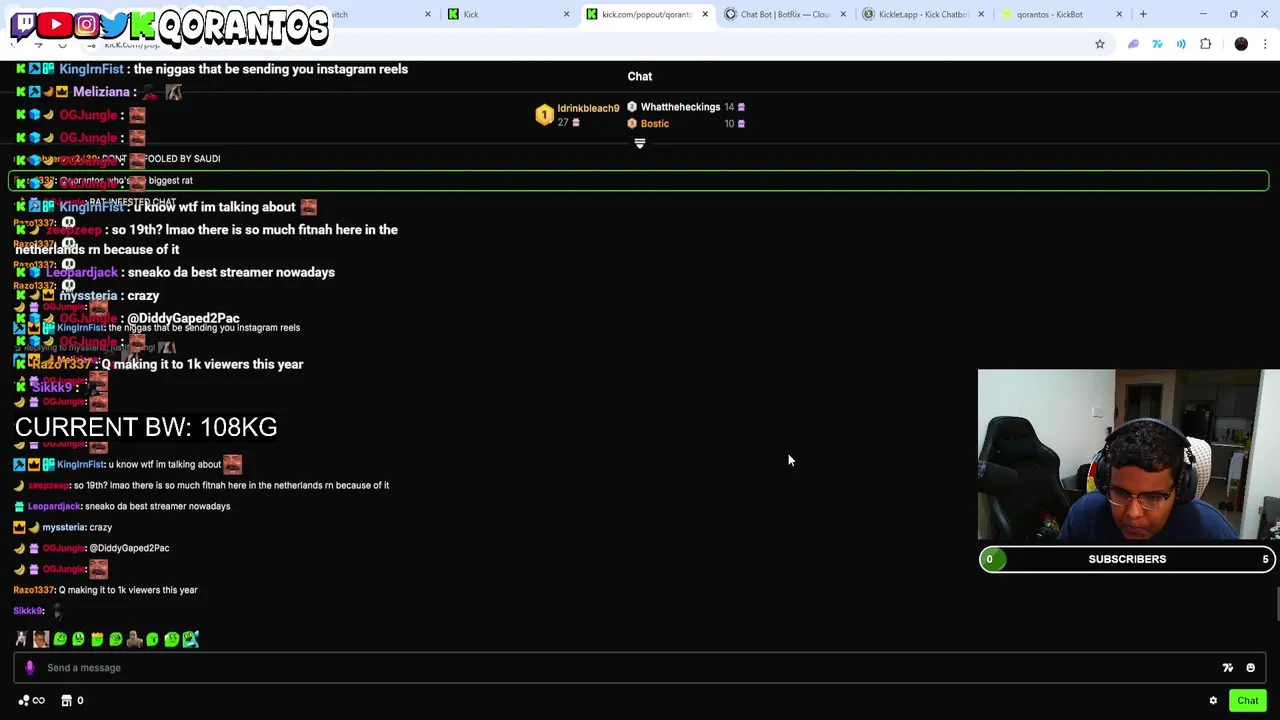Open the Chat Bot | BotRix tab

(784, 14)
